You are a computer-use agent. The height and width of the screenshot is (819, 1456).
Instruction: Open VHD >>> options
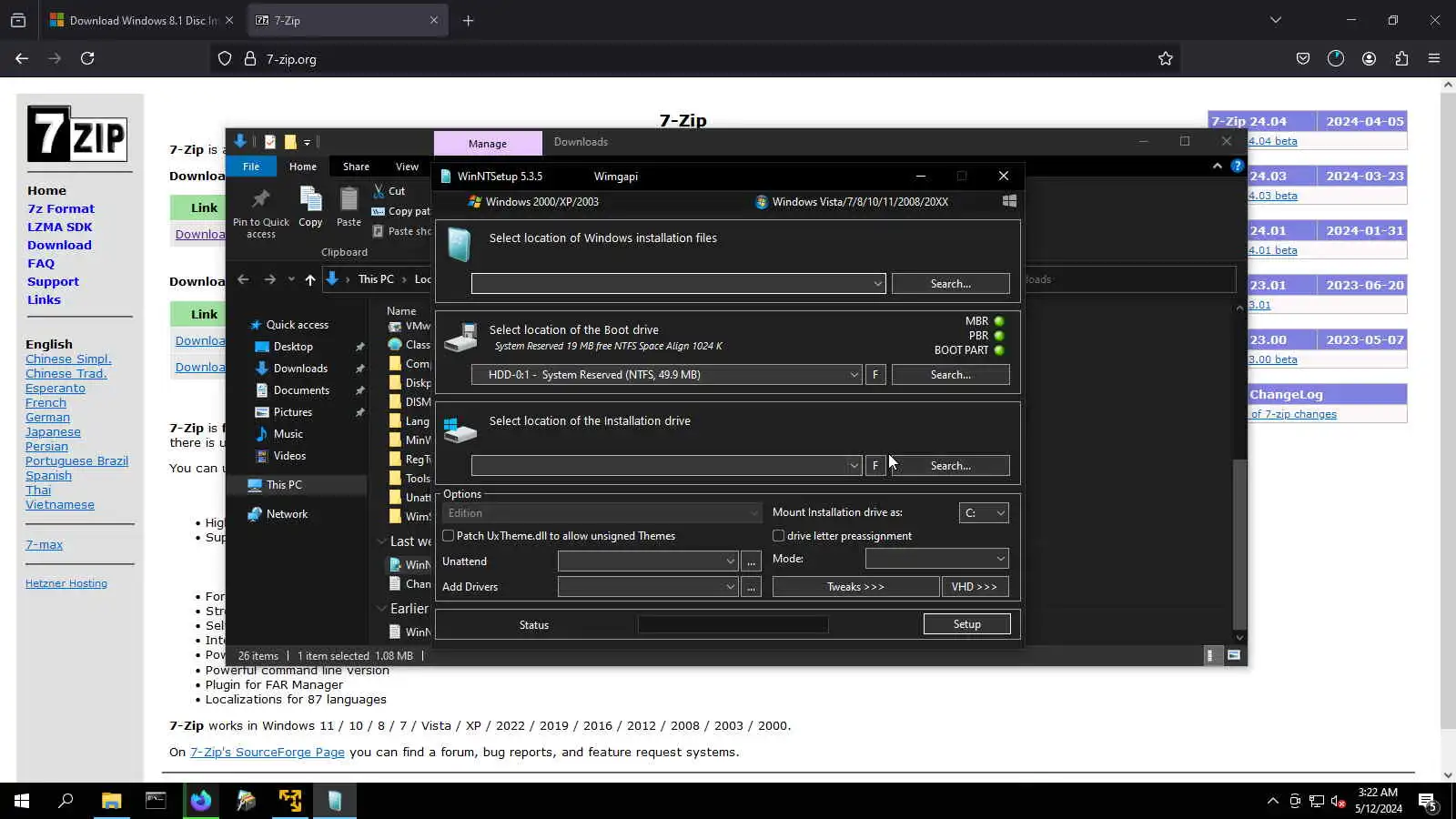coord(975,587)
